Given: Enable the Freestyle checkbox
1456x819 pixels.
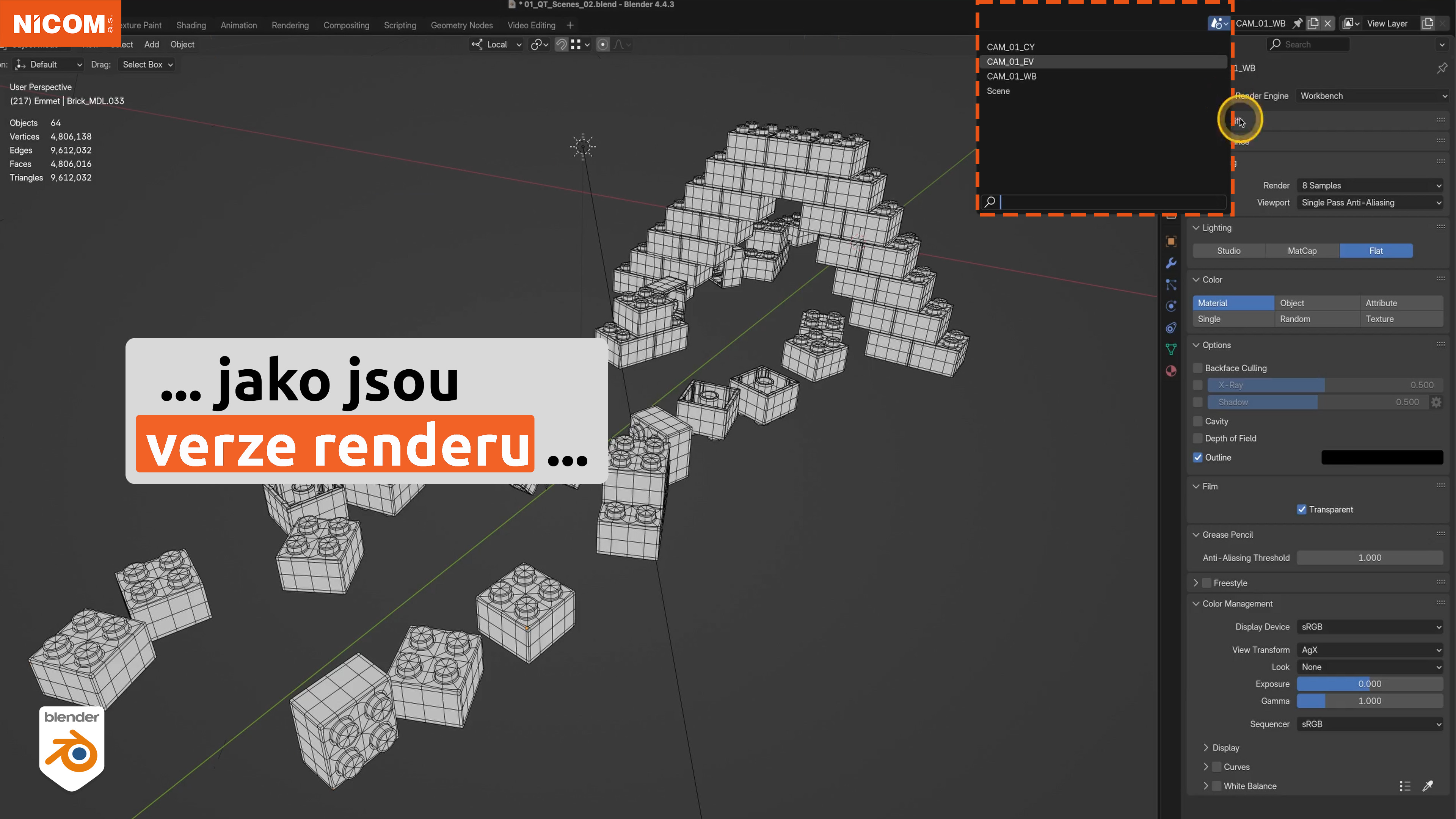Looking at the screenshot, I should click(x=1207, y=583).
